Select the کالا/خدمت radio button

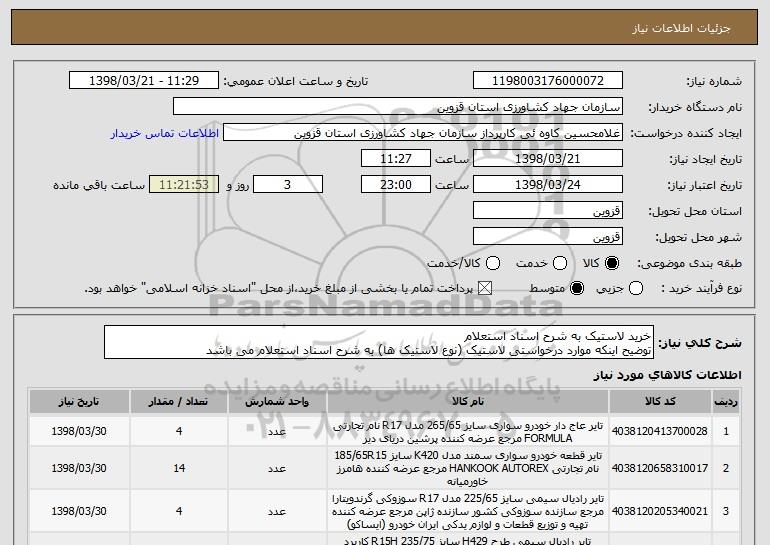(x=493, y=263)
